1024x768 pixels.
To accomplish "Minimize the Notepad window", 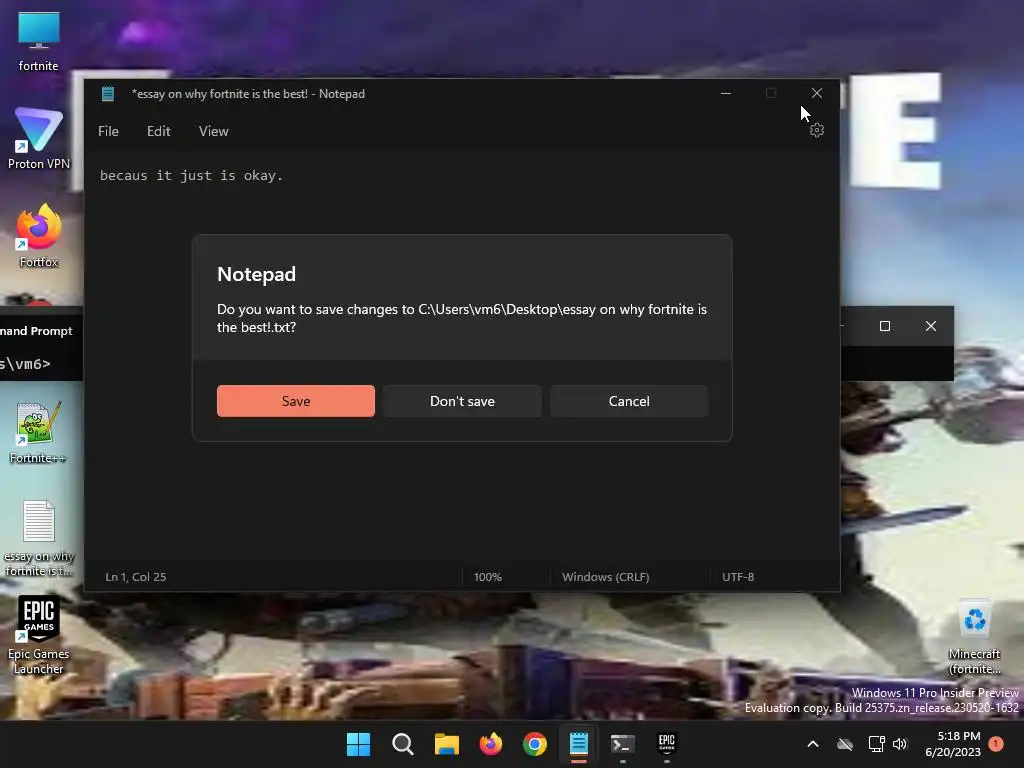I will coord(726,93).
